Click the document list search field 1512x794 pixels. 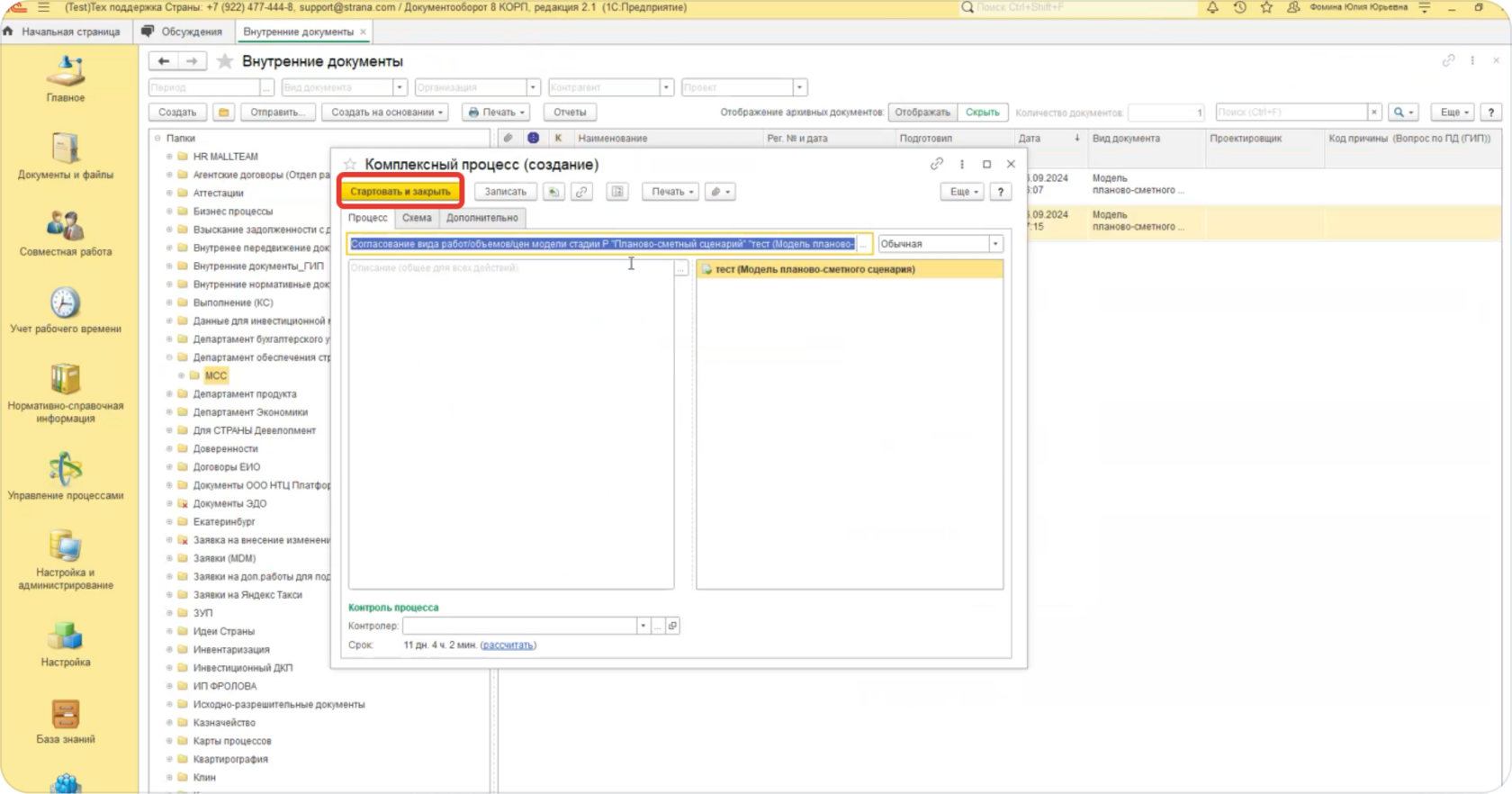[1291, 113]
